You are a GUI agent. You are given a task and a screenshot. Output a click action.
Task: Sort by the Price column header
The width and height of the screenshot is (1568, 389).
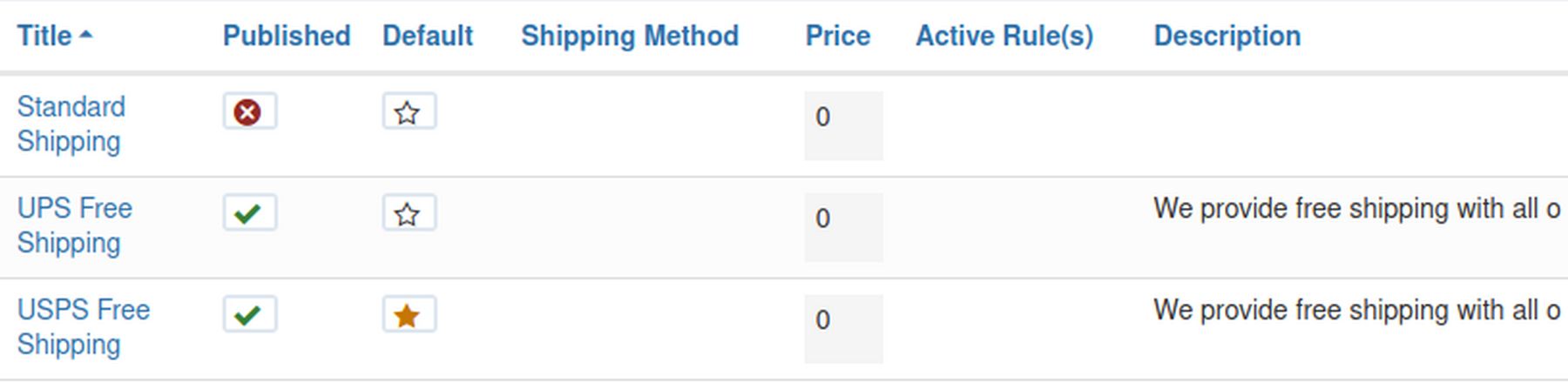837,36
